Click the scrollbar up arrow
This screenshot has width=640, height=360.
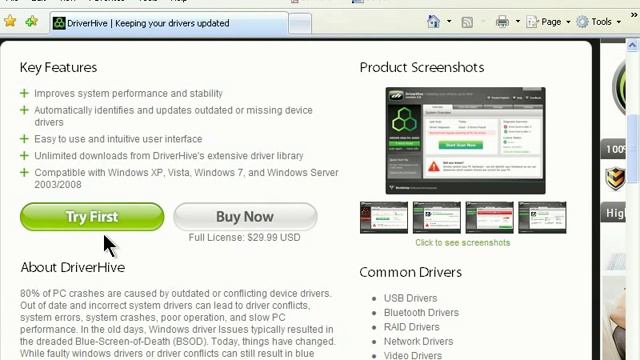633,45
